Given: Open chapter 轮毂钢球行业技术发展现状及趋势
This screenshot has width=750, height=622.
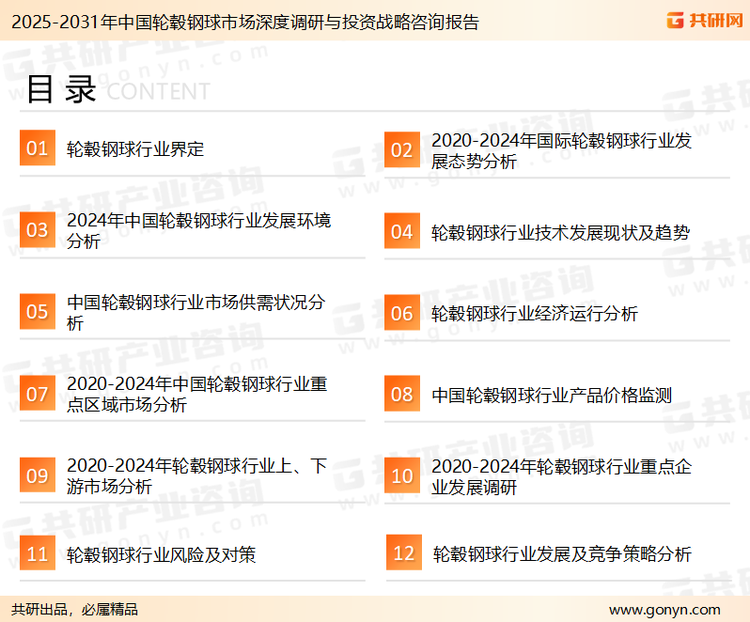Looking at the screenshot, I should [x=560, y=232].
